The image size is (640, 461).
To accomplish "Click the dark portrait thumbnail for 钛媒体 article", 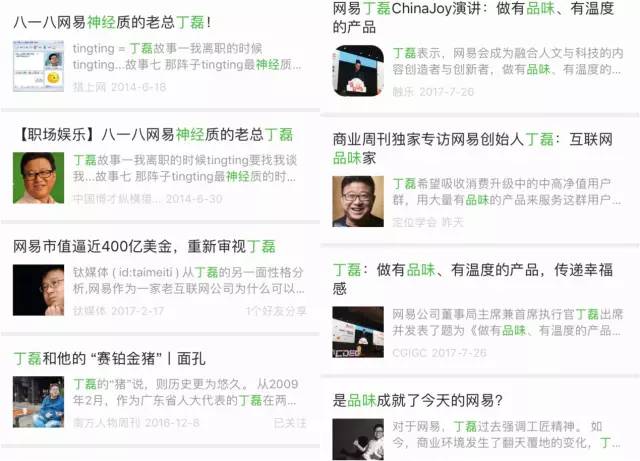I will (x=38, y=290).
